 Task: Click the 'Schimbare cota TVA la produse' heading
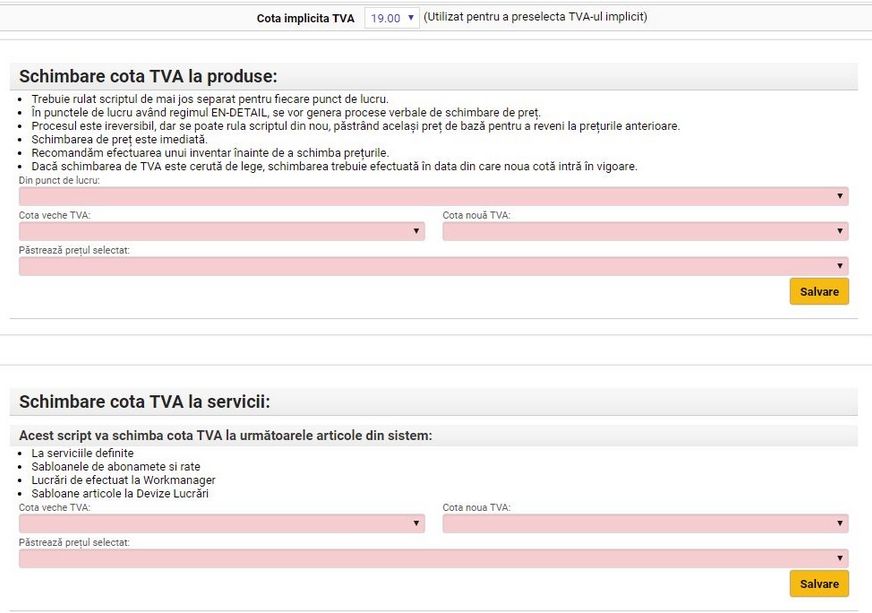tap(148, 77)
